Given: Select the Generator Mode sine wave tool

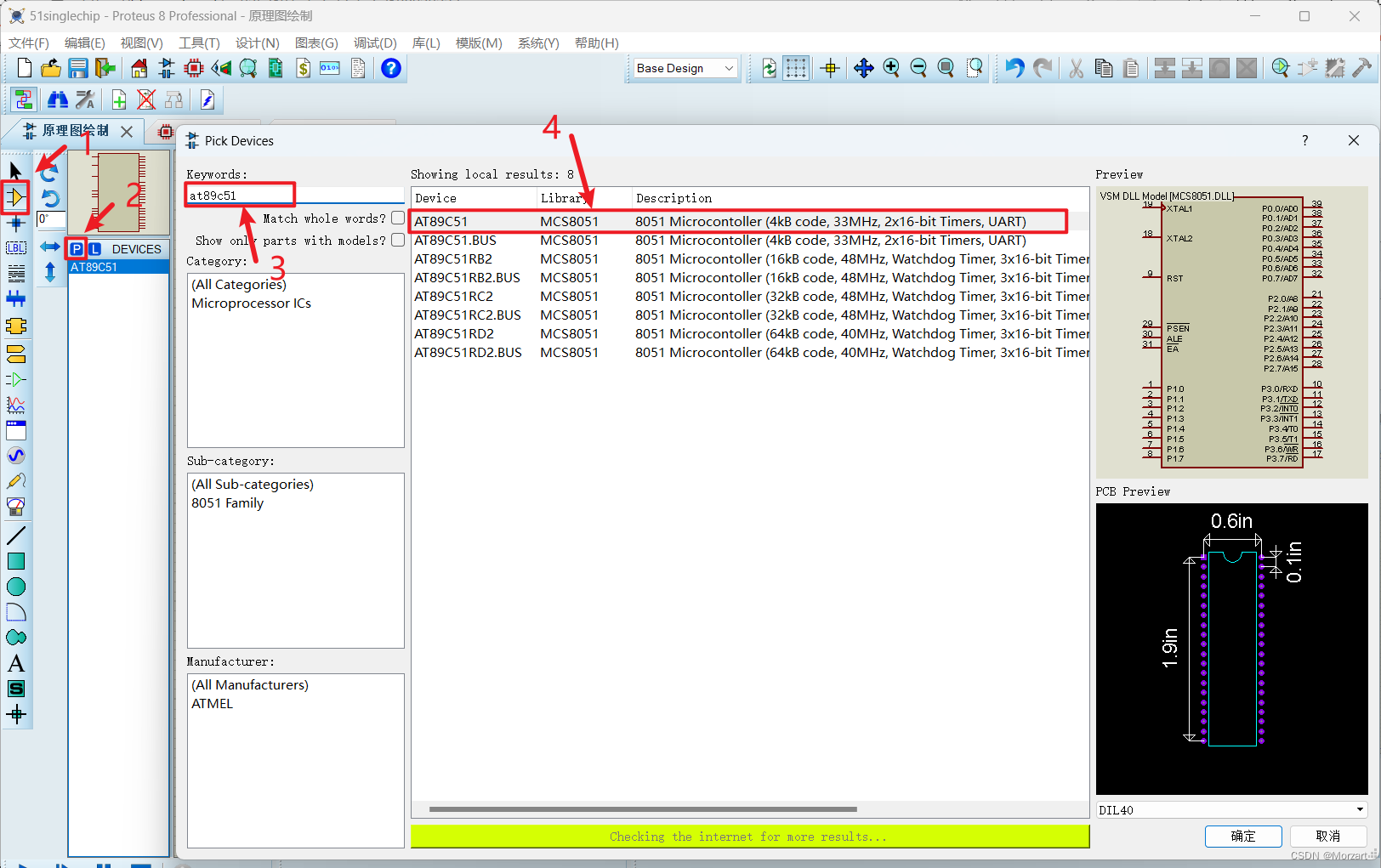Looking at the screenshot, I should (15, 456).
